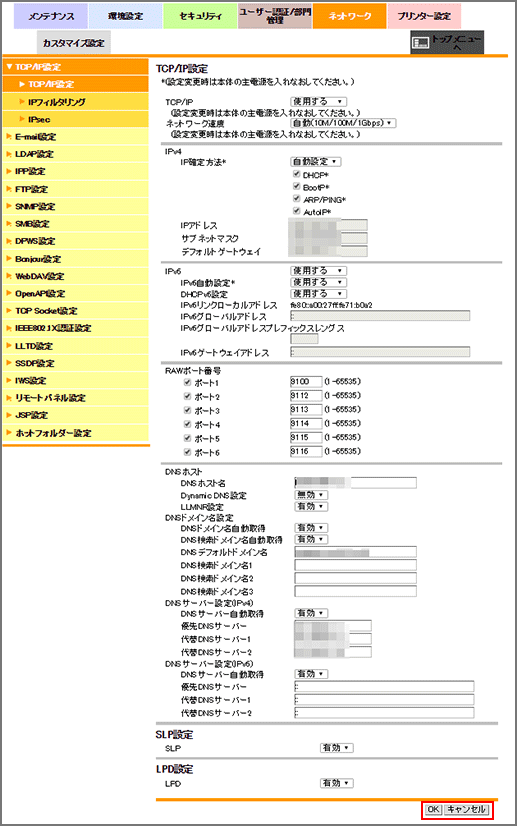Collapse the TCP/IP設定 sidebar section
Image resolution: width=517 pixels, height=826 pixels.
[x=76, y=67]
